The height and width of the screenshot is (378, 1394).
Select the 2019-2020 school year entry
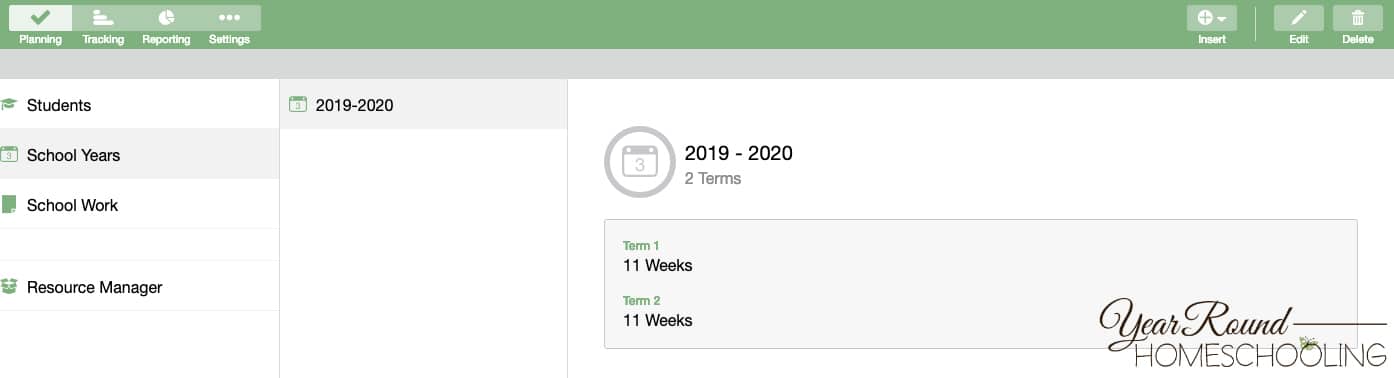click(423, 104)
